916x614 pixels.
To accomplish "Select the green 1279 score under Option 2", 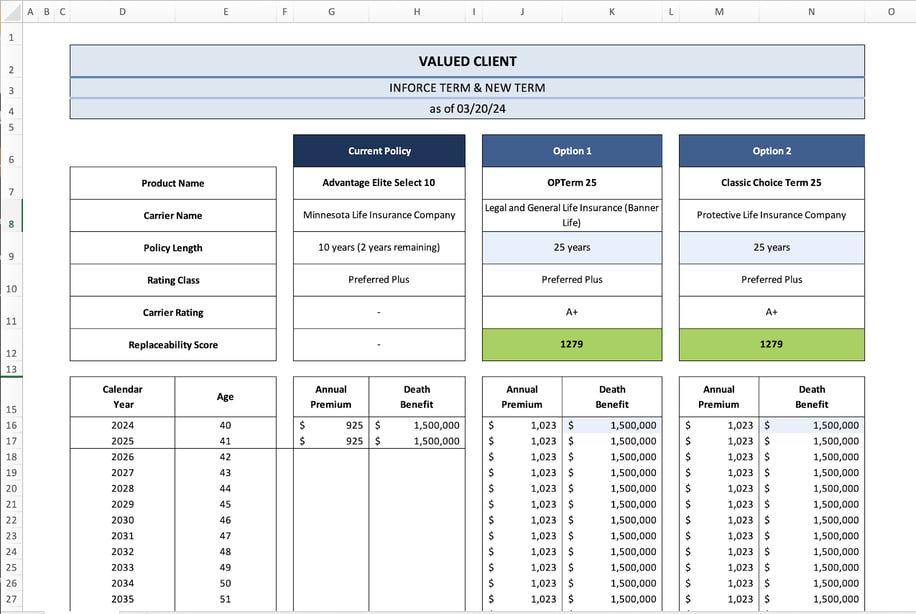I will [x=771, y=344].
